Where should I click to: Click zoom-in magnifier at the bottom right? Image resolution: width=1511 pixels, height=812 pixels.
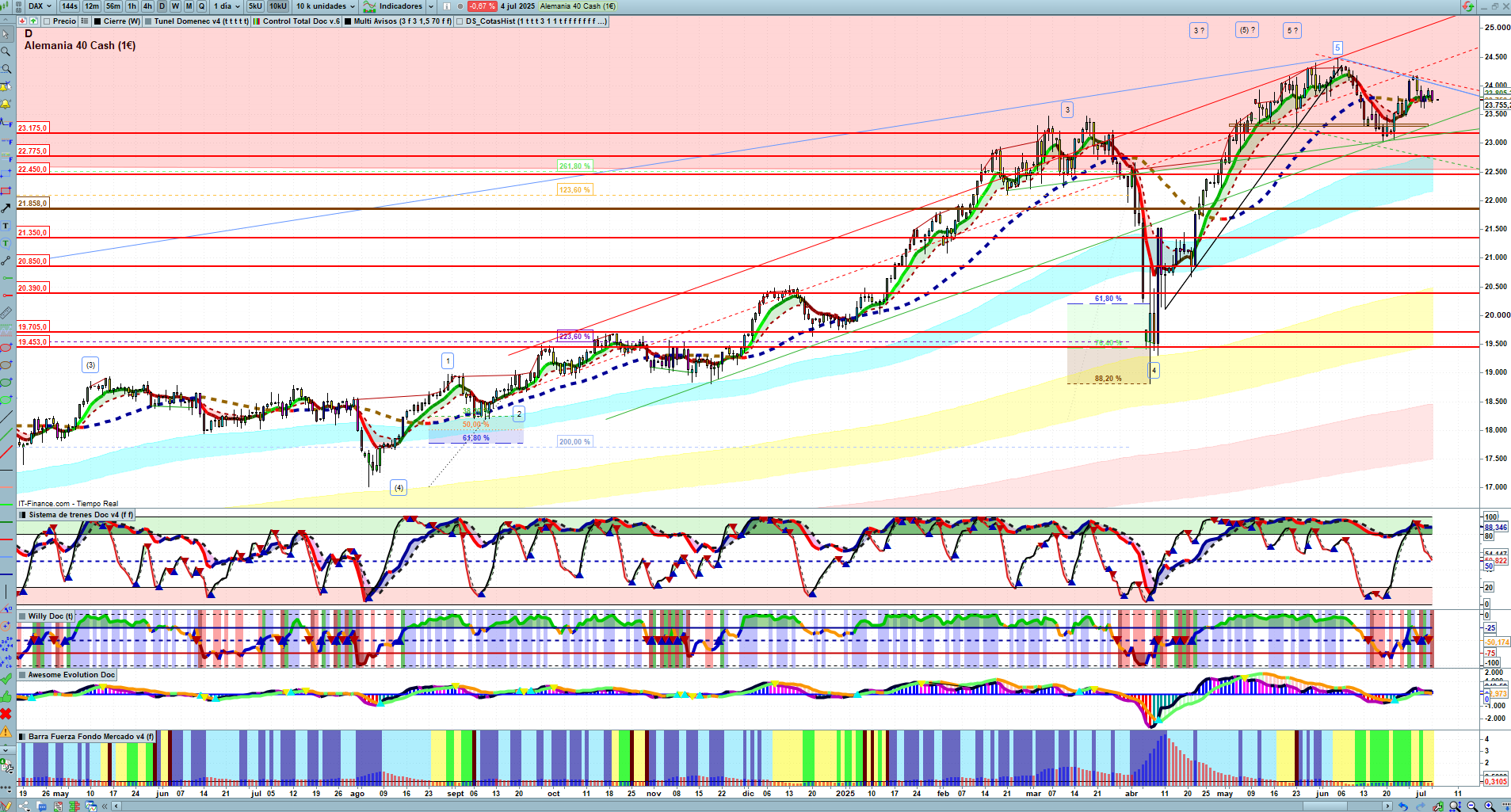click(1490, 806)
